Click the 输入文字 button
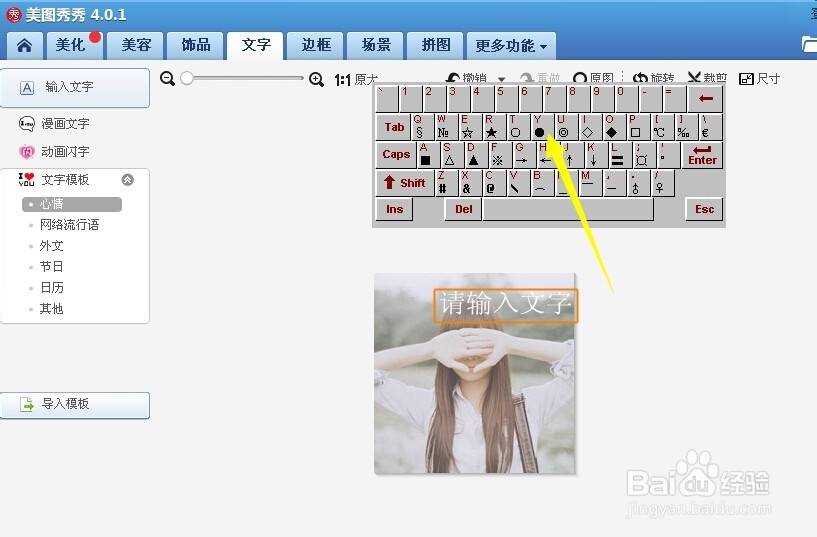817x537 pixels. 75,87
